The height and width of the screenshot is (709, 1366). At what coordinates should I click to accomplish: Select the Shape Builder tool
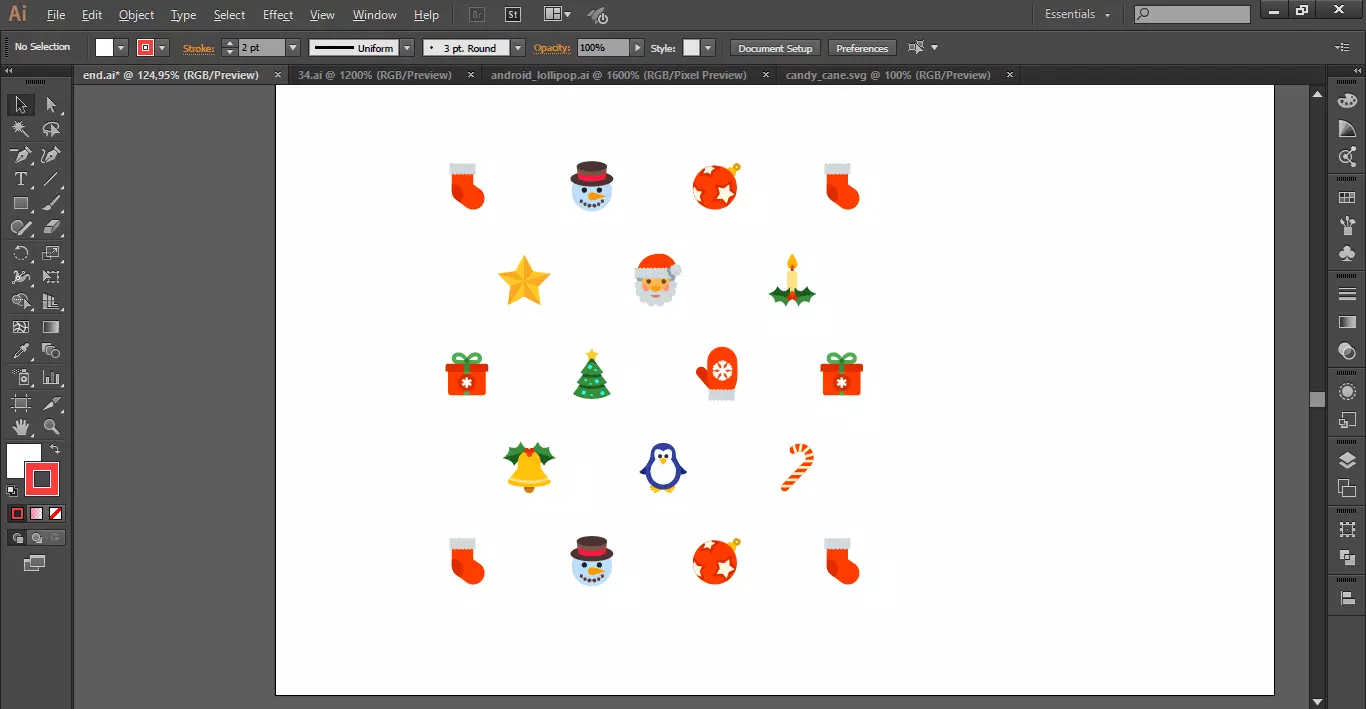[x=21, y=302]
